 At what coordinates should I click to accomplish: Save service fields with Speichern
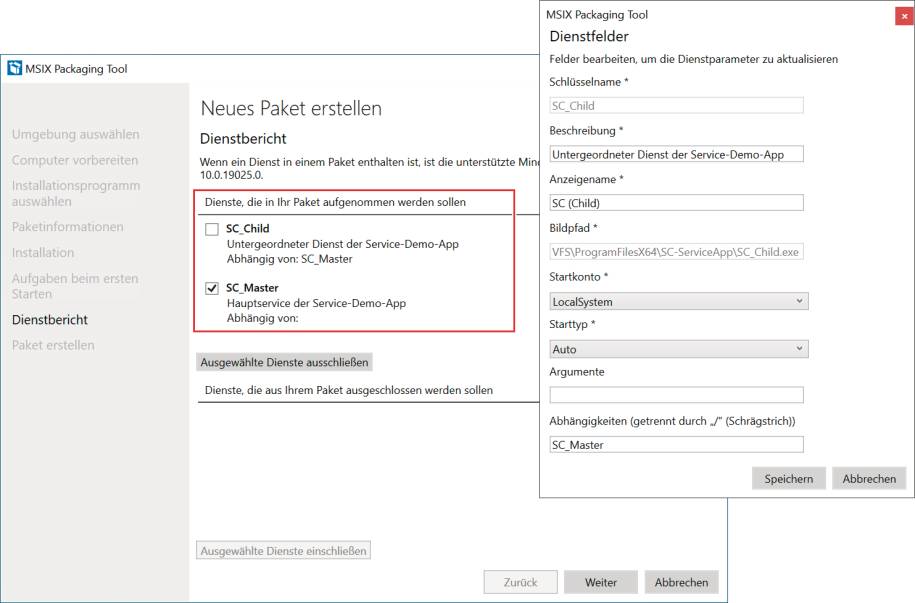pos(788,479)
